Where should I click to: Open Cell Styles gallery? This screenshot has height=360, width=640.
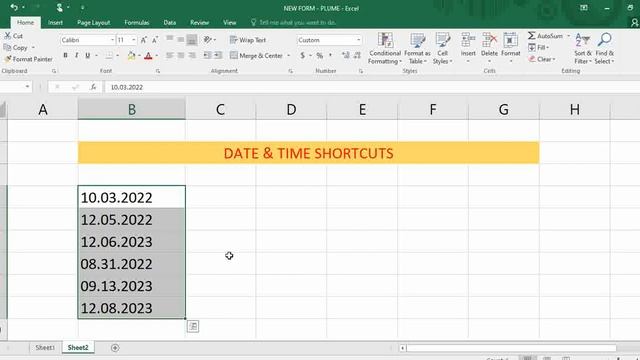(x=442, y=49)
